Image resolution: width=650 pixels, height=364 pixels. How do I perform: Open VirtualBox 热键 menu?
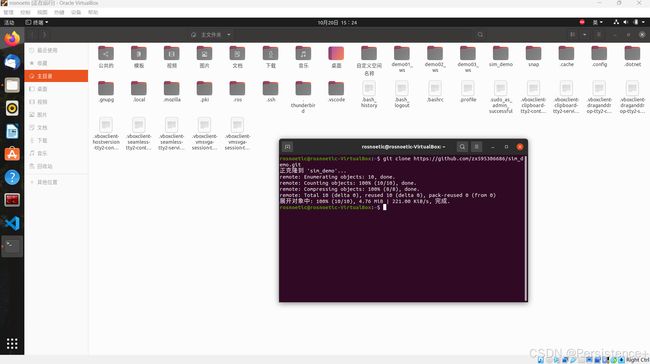59,12
